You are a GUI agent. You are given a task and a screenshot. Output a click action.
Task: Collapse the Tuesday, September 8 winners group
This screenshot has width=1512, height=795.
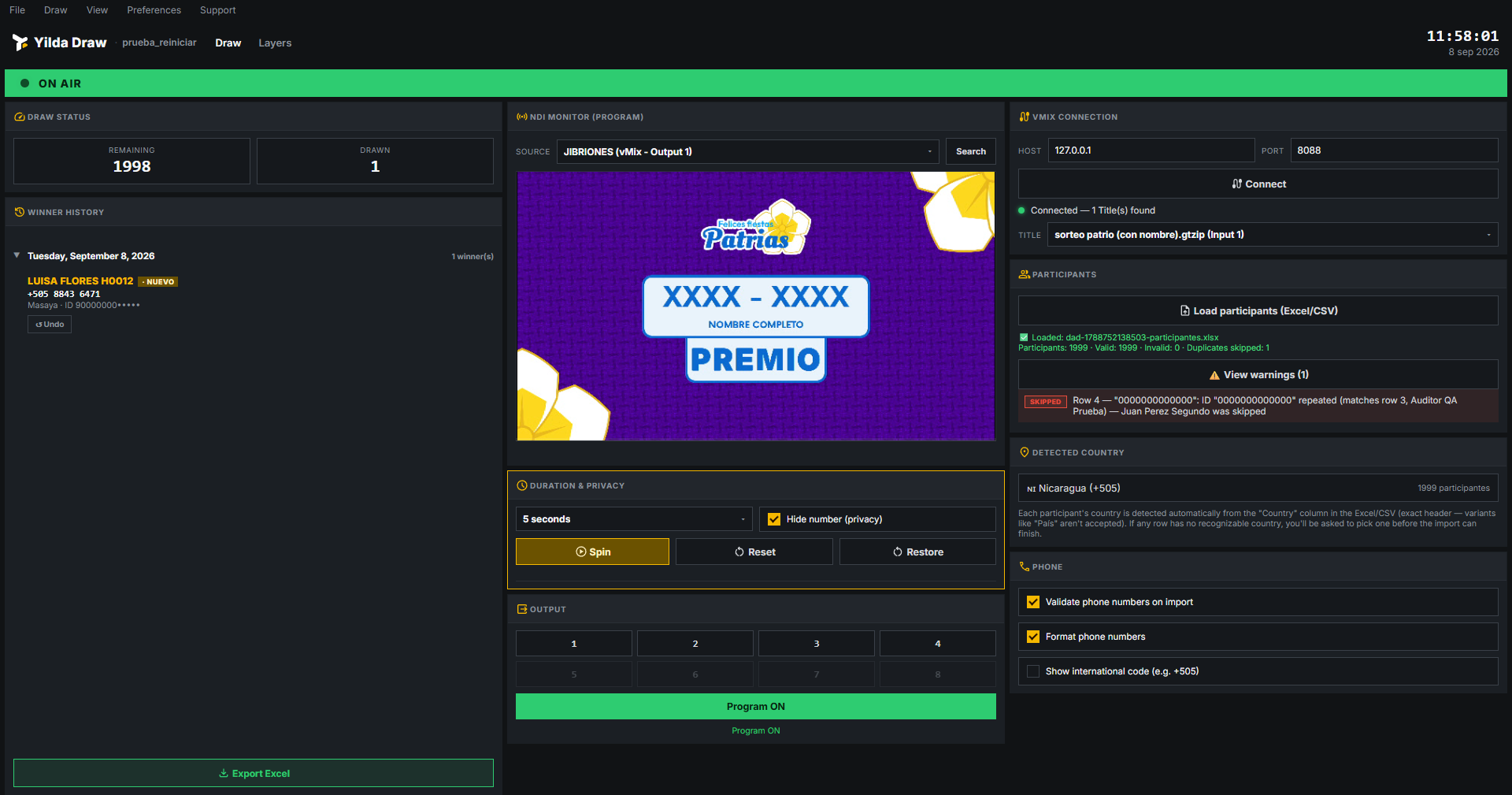(17, 255)
